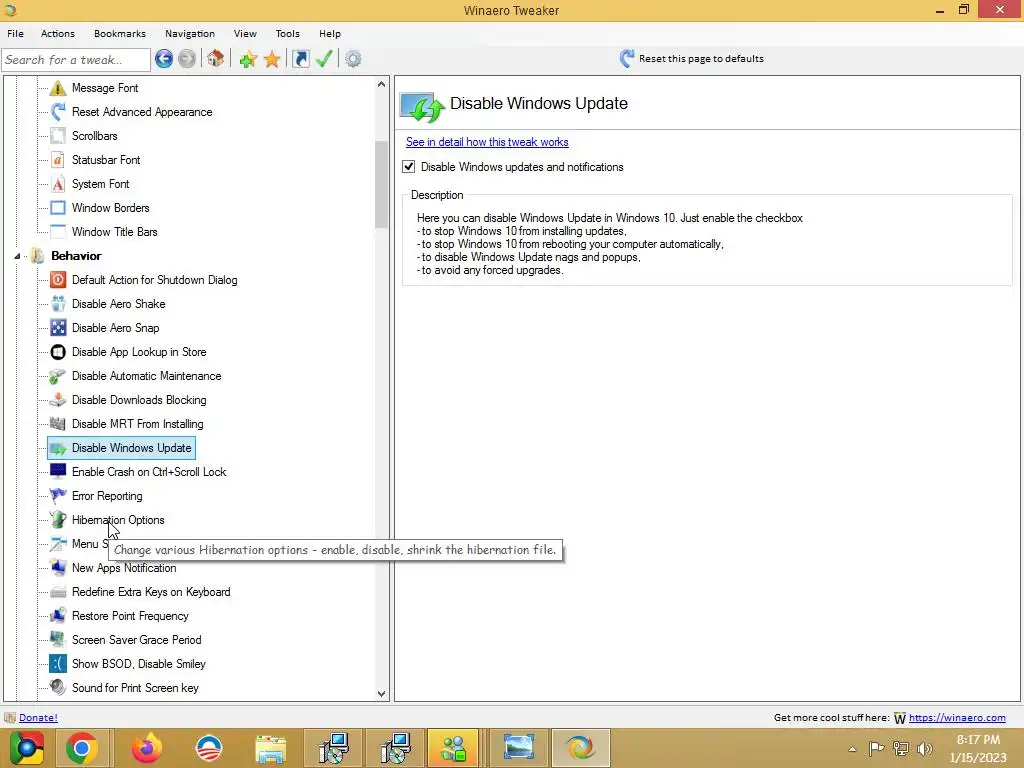Screen dimensions: 1024x768
Task: Collapse the Behavior tree category
Action: (18, 256)
